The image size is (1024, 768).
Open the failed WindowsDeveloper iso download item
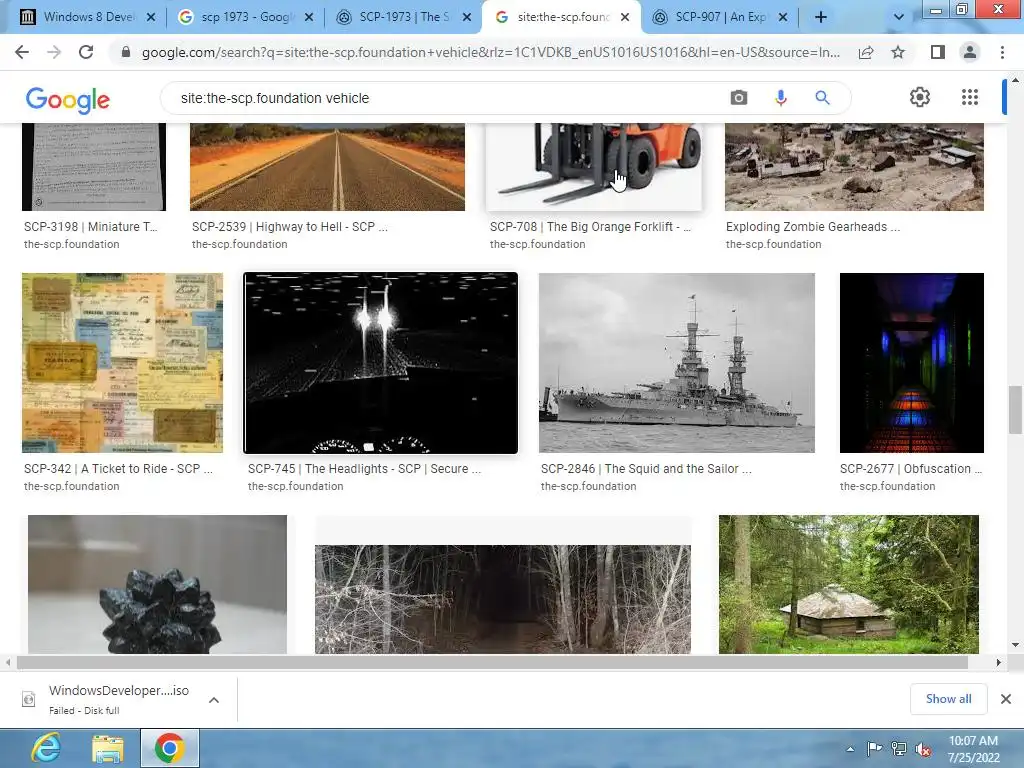[118, 699]
